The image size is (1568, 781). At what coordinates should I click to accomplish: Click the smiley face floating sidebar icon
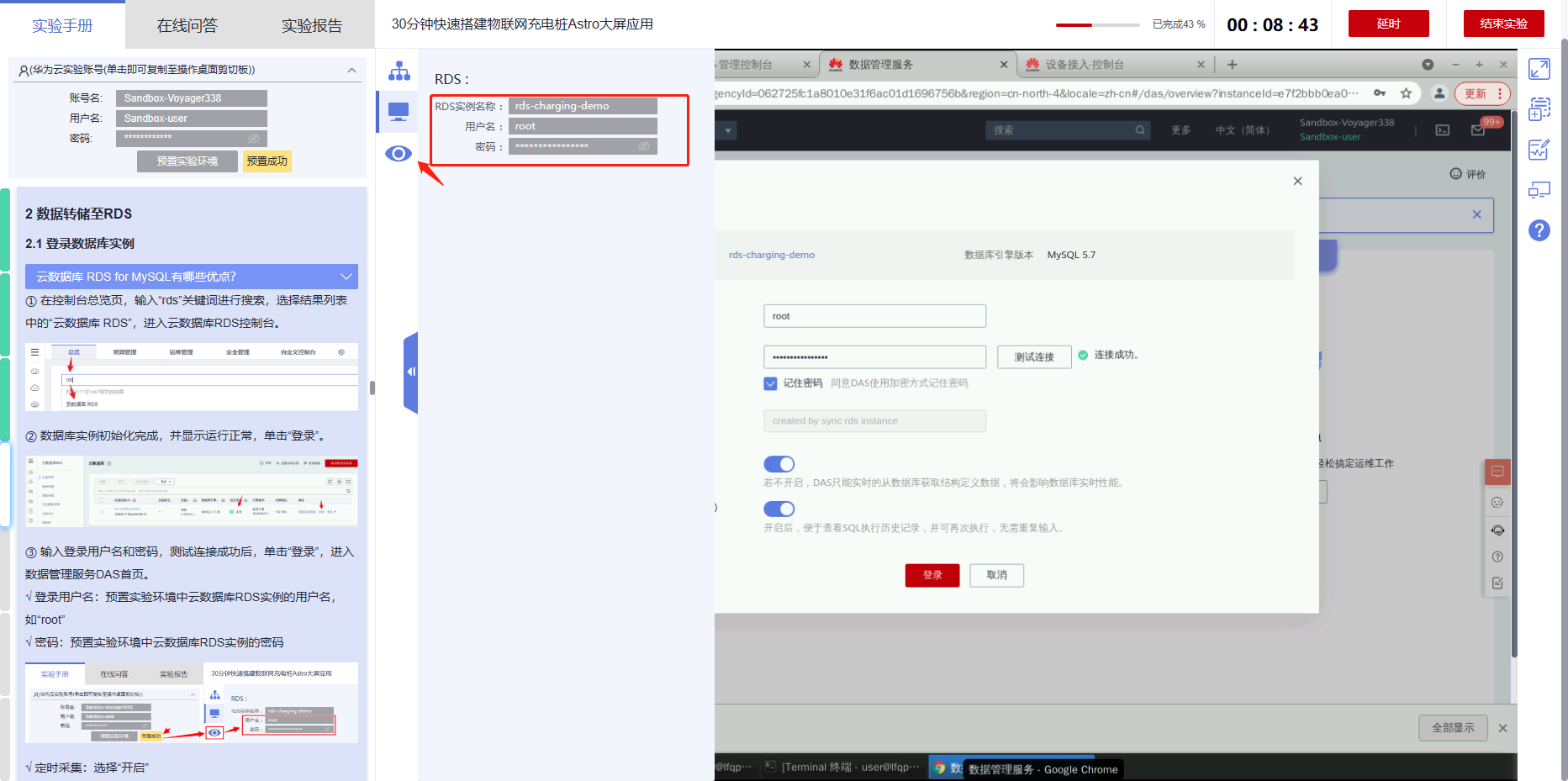tap(1497, 503)
